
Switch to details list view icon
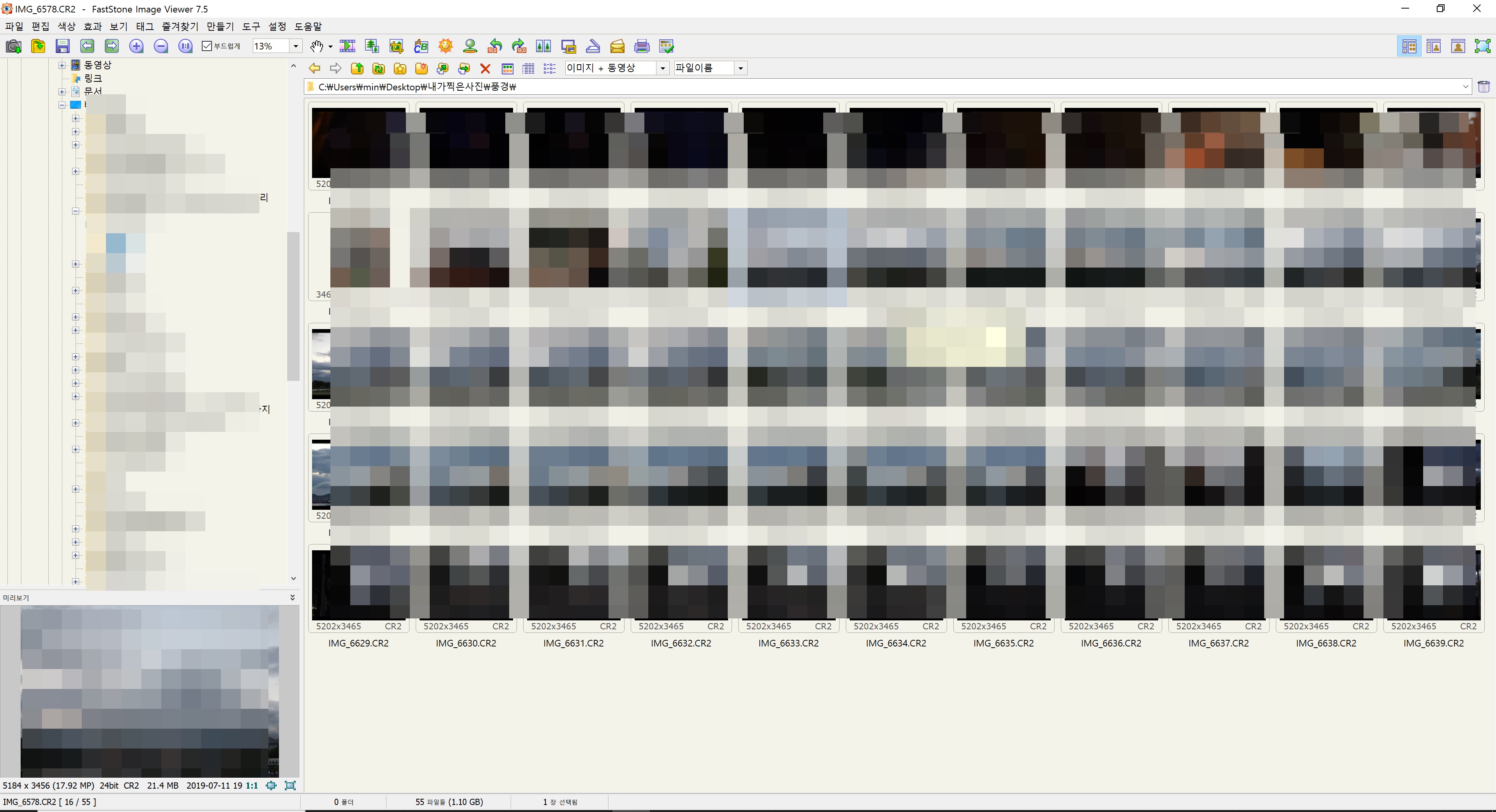click(x=528, y=69)
